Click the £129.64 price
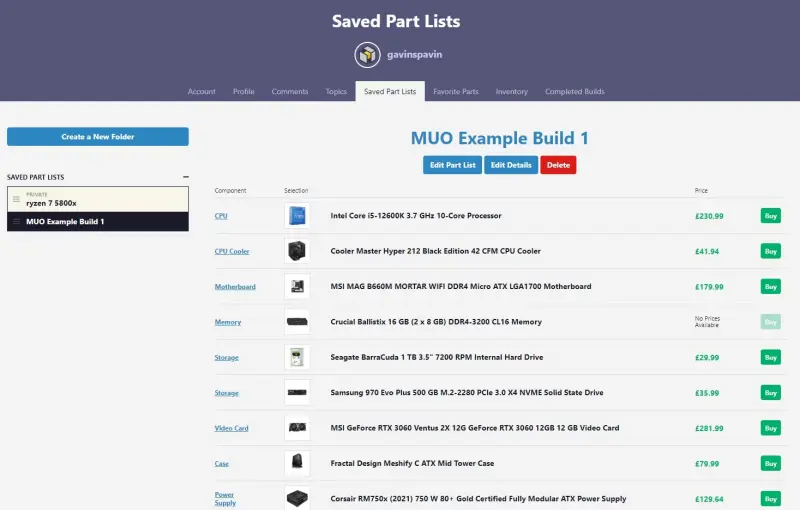Screen dimensions: 800x510 [x=709, y=499]
